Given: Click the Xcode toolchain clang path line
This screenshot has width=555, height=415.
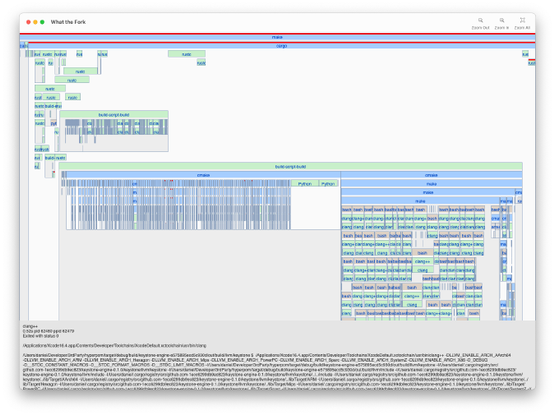Looking at the screenshot, I should pyautogui.click(x=114, y=345).
